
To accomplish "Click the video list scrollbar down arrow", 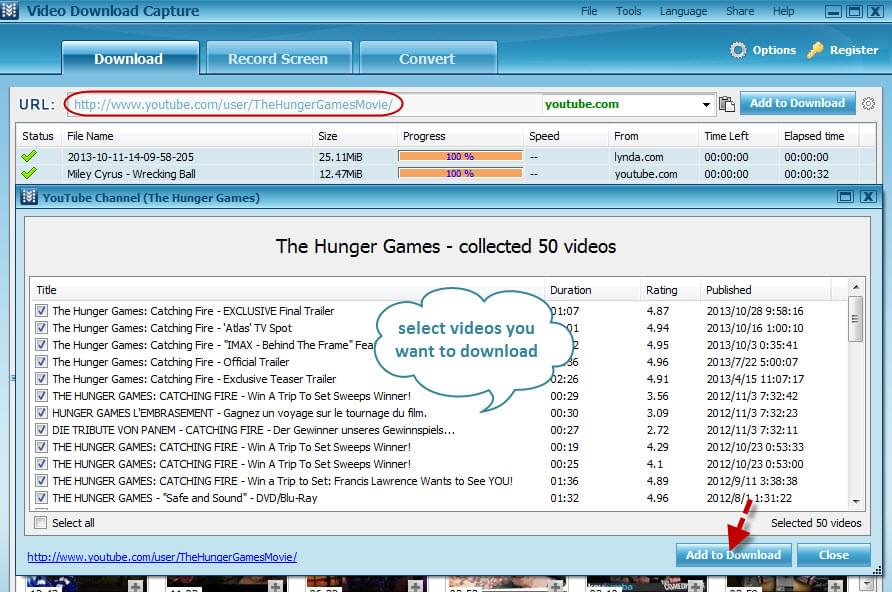I will [856, 501].
